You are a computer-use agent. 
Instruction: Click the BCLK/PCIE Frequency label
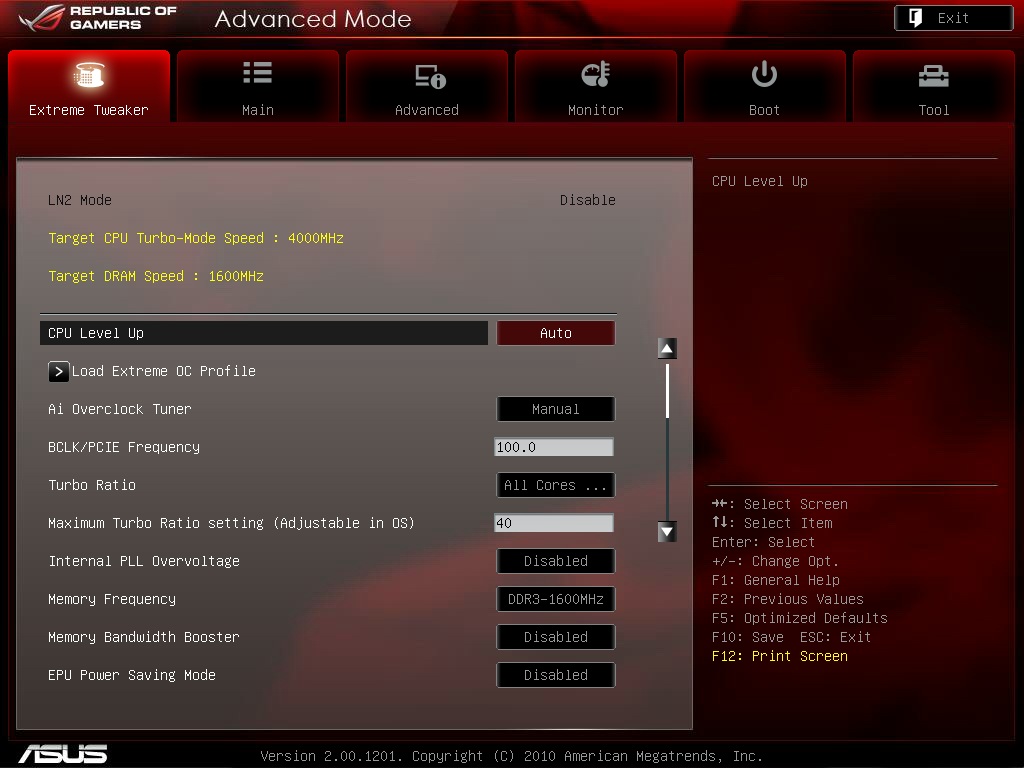[124, 447]
